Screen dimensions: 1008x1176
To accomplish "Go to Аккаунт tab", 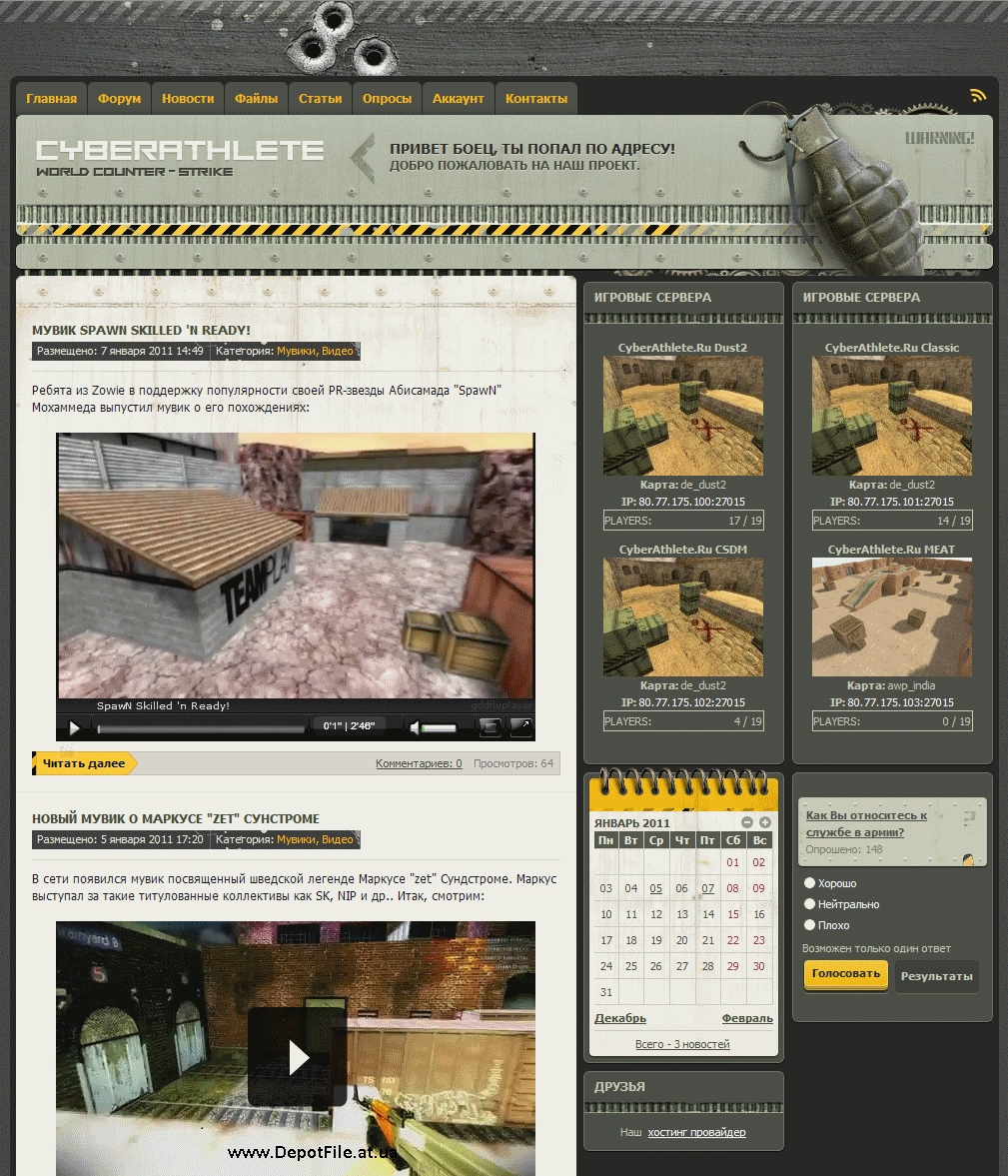I will 458,98.
